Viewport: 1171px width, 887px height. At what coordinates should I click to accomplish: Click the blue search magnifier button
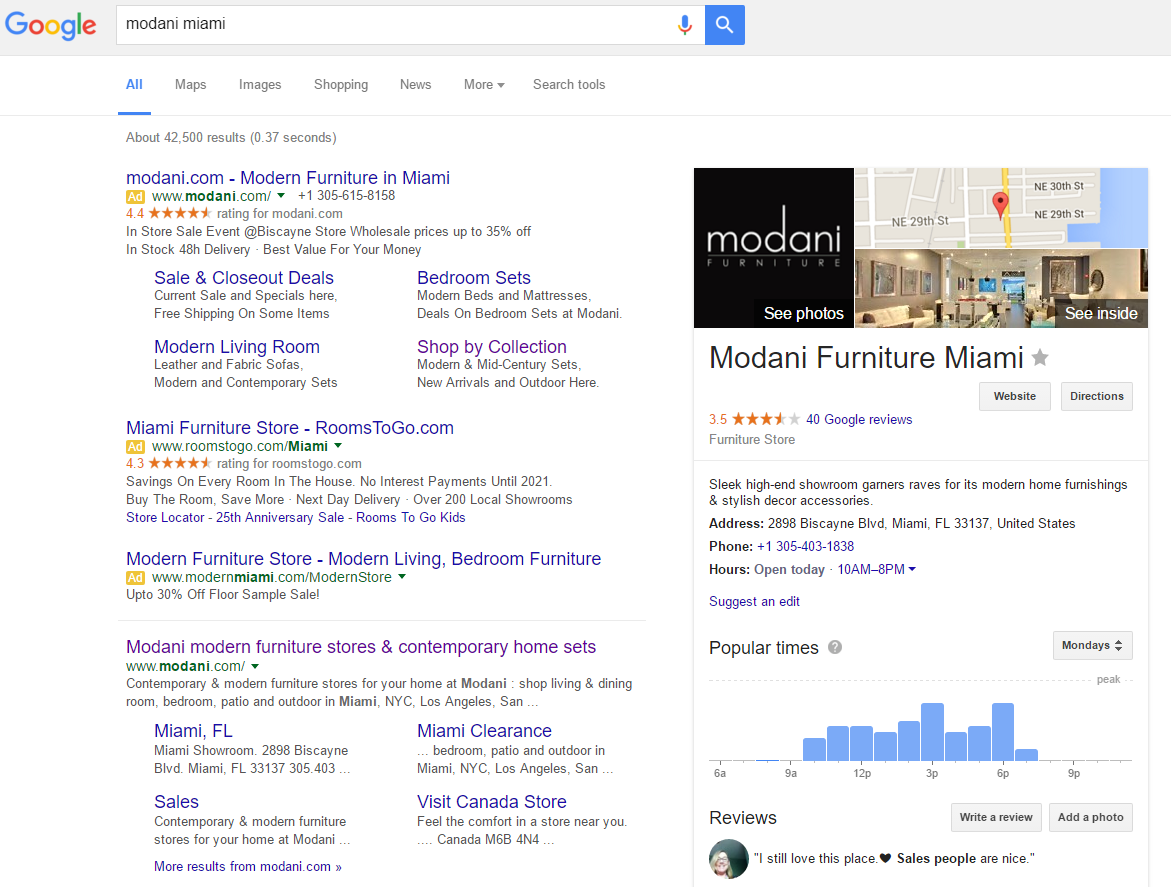(x=724, y=25)
